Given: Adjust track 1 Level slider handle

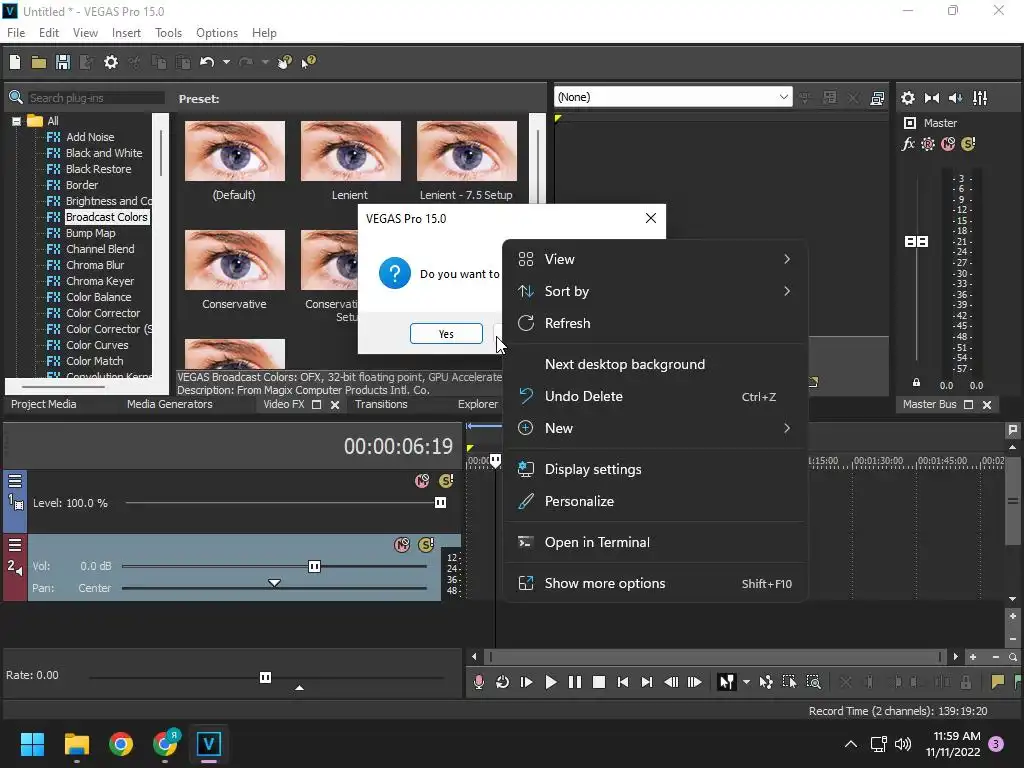Looking at the screenshot, I should (440, 503).
